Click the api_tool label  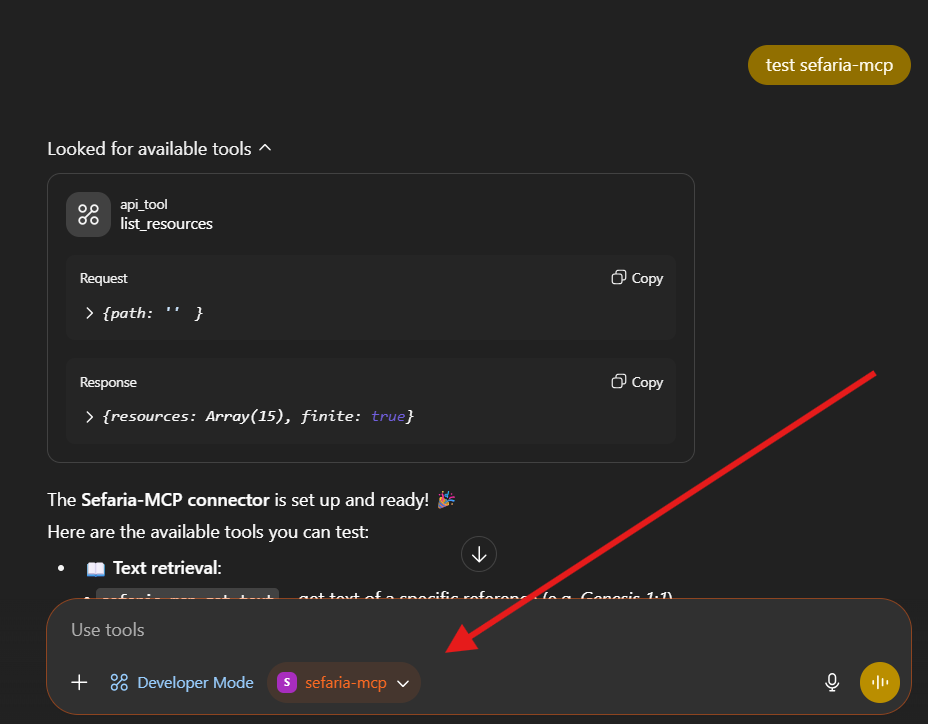click(x=144, y=204)
